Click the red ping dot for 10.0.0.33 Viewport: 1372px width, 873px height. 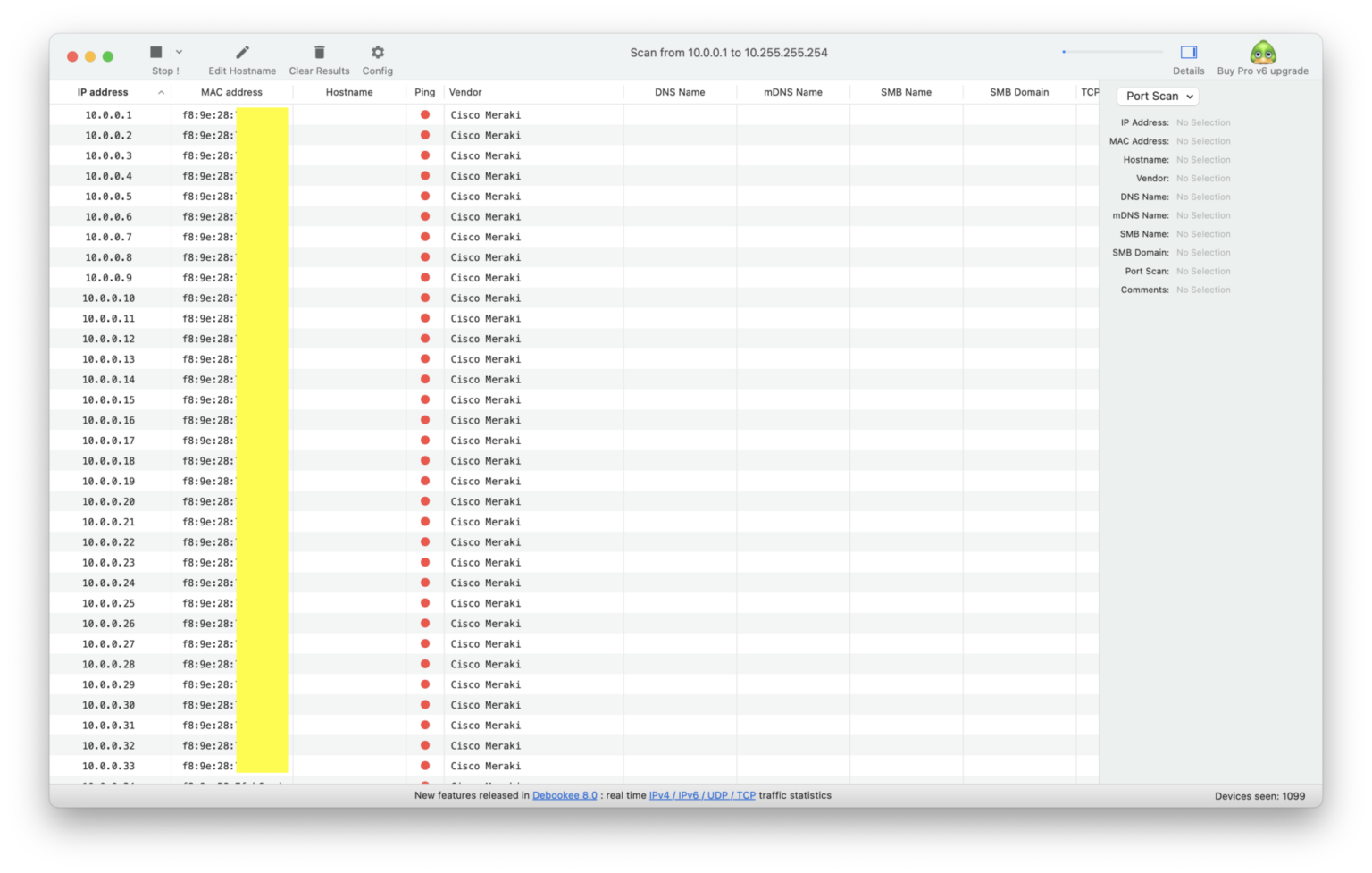point(425,766)
